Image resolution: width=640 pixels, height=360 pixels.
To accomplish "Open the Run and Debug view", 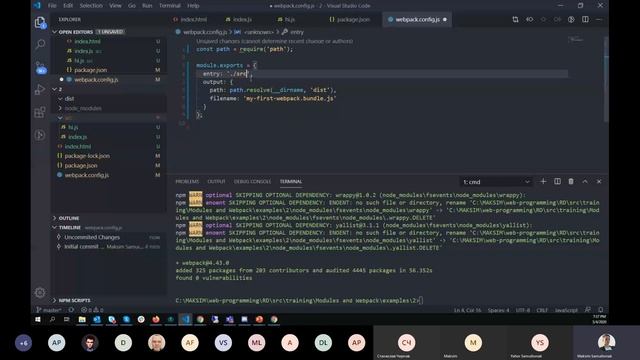I will pyautogui.click(x=40, y=89).
